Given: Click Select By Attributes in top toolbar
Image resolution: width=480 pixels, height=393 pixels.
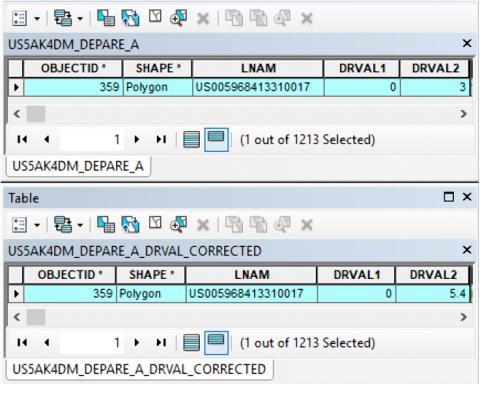Looking at the screenshot, I should [x=106, y=18].
